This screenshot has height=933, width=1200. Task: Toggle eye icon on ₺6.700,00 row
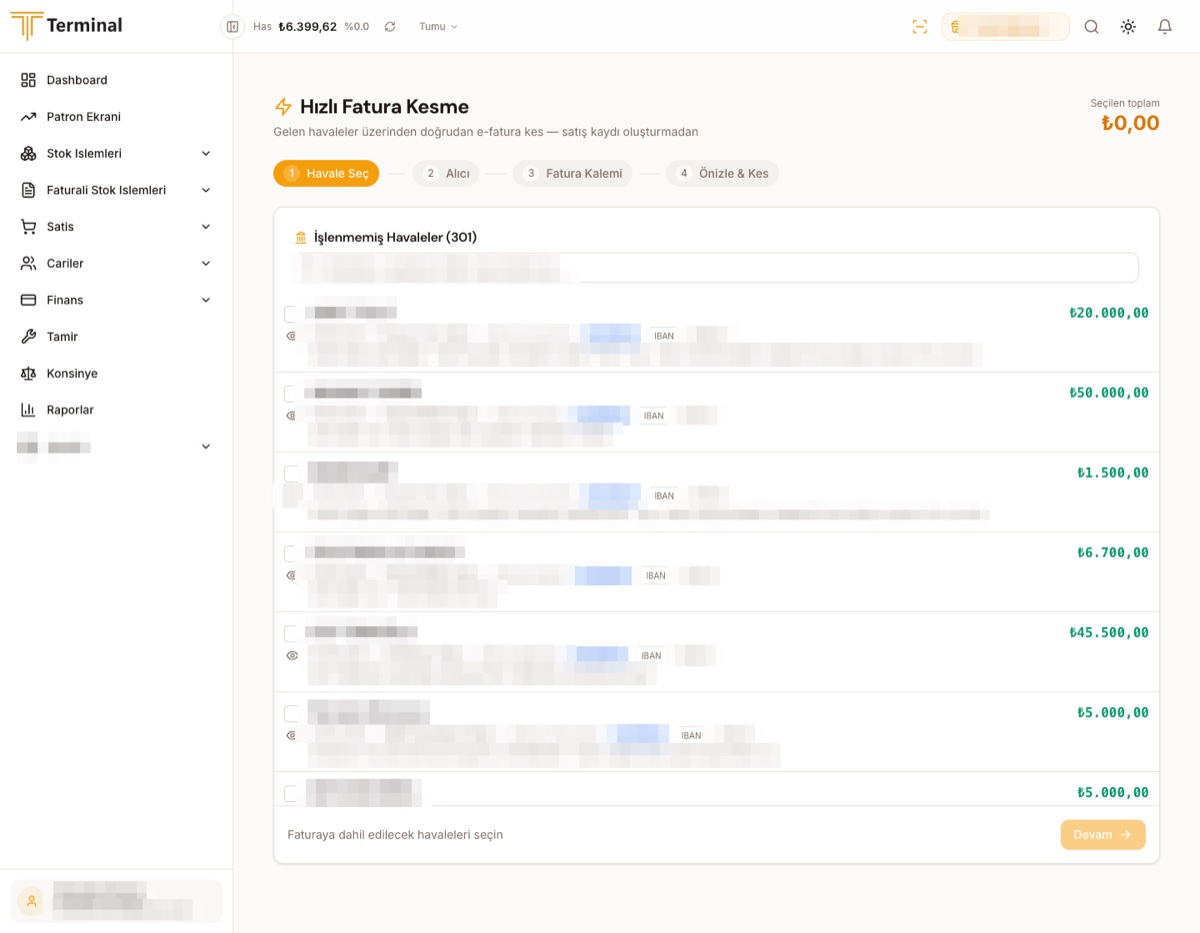coord(292,576)
